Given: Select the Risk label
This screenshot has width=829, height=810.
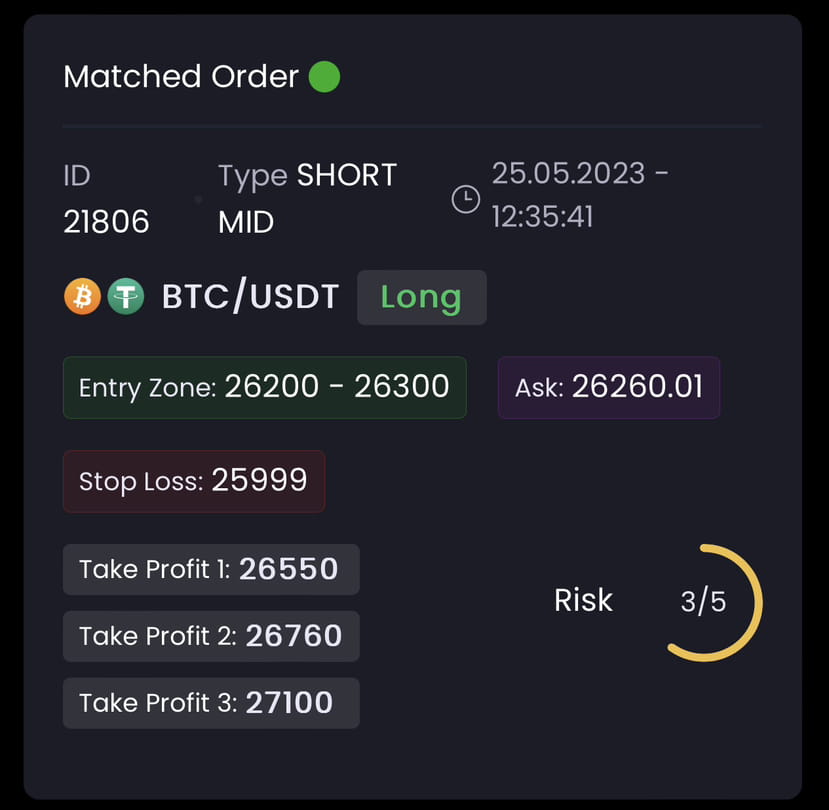Looking at the screenshot, I should point(583,600).
